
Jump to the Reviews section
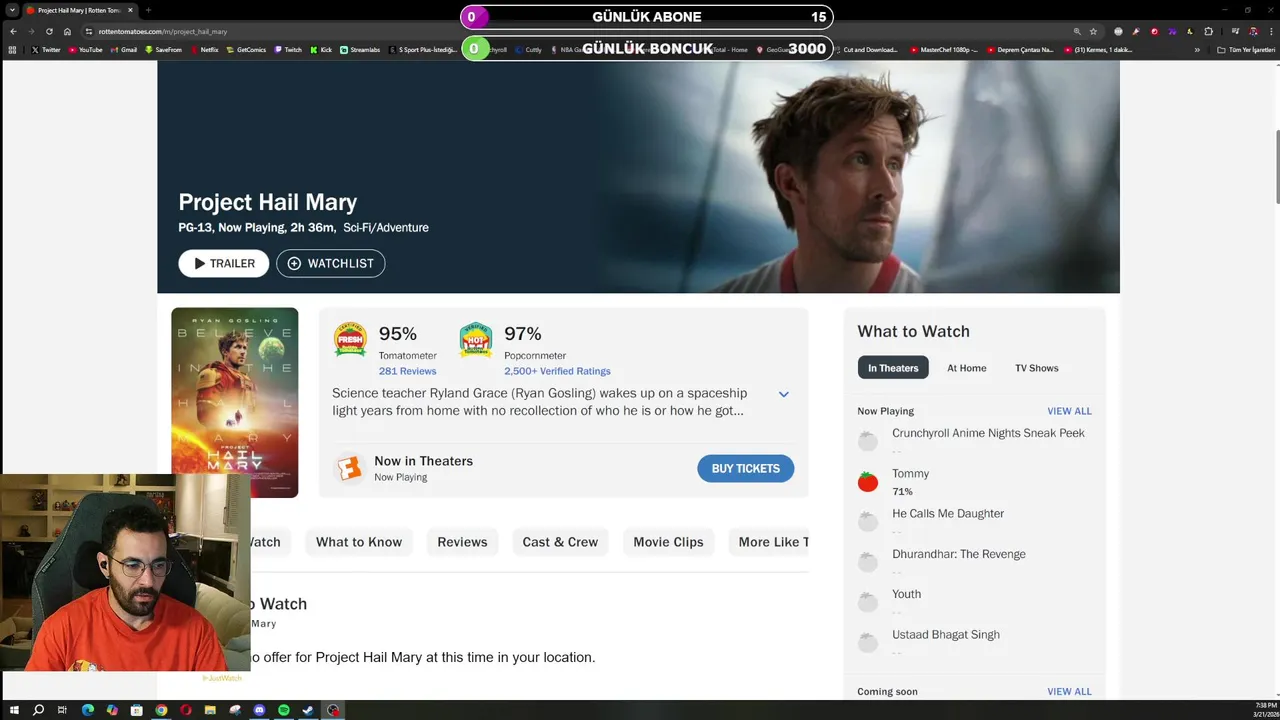[x=462, y=542]
